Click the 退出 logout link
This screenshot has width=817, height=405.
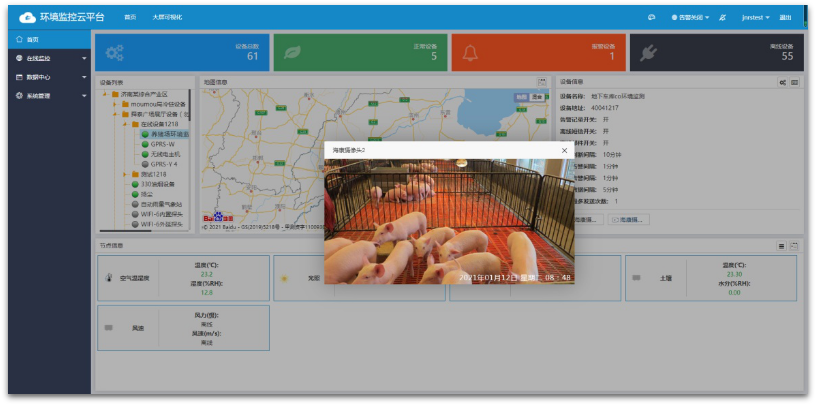coord(785,17)
